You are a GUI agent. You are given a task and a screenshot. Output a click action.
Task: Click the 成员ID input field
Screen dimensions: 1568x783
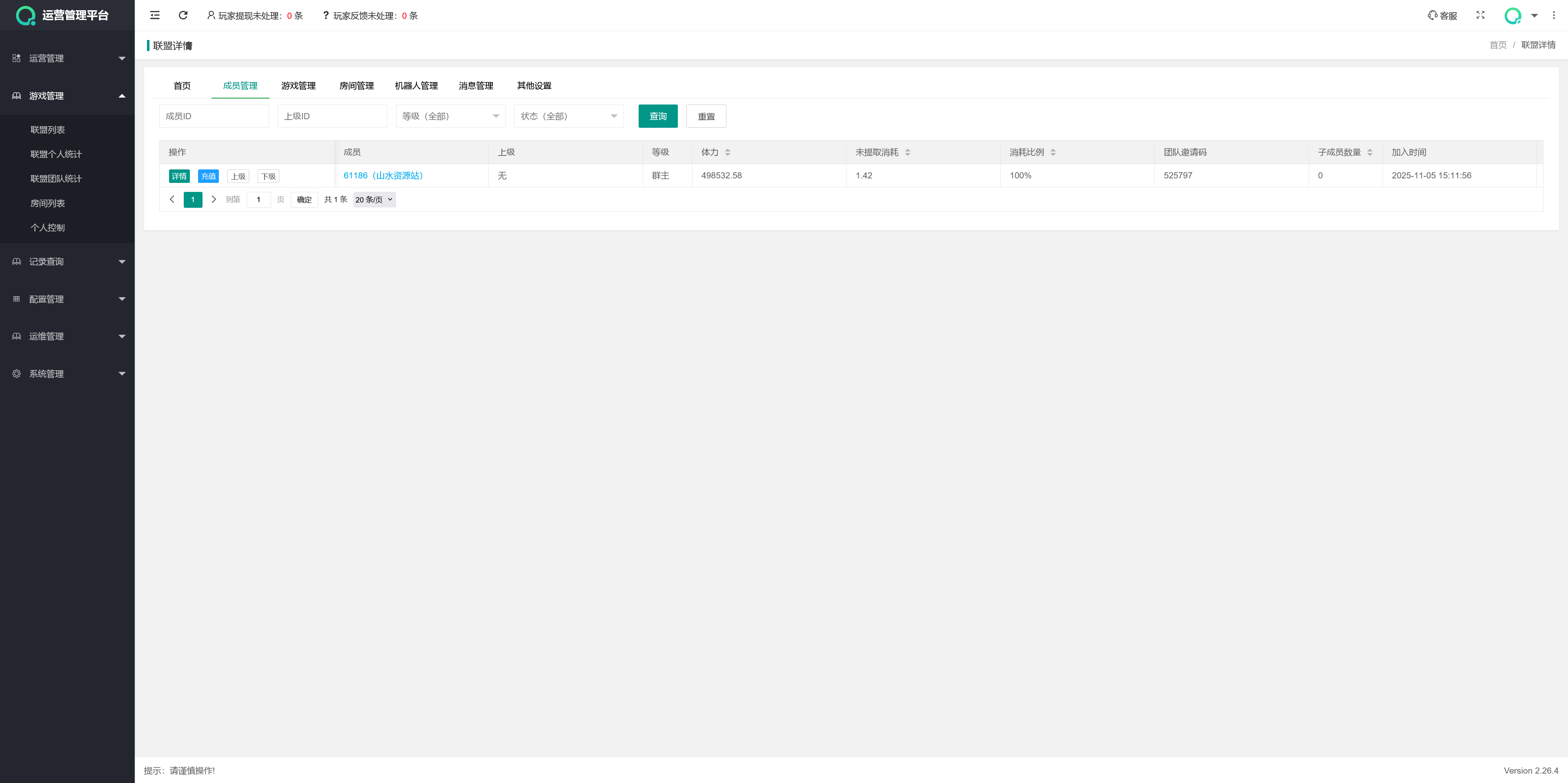213,116
